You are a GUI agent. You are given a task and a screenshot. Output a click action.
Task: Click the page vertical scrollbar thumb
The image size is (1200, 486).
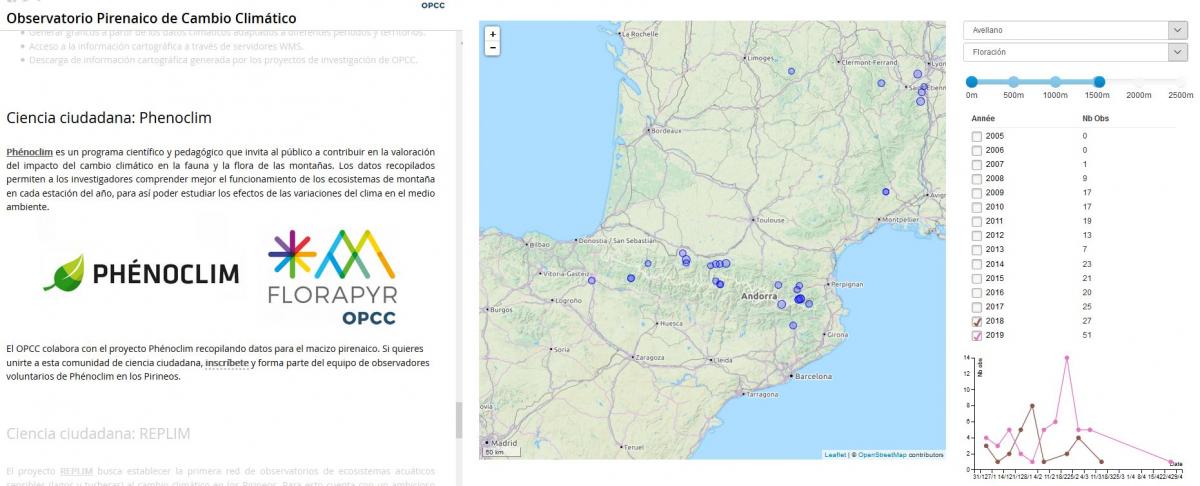(460, 420)
